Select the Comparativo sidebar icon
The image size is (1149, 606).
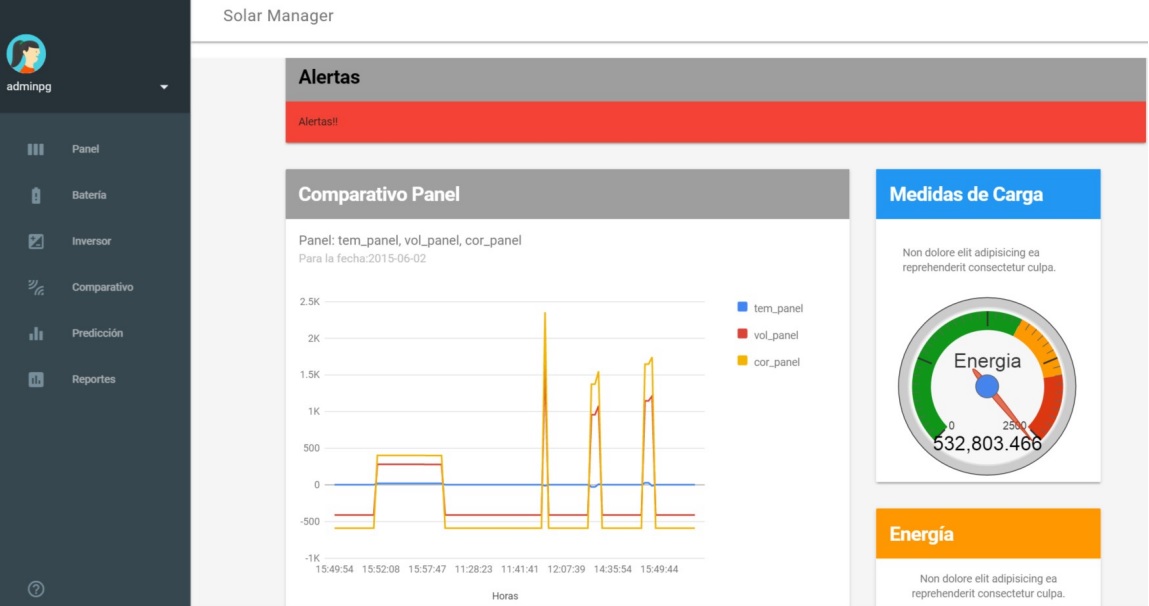coord(34,287)
